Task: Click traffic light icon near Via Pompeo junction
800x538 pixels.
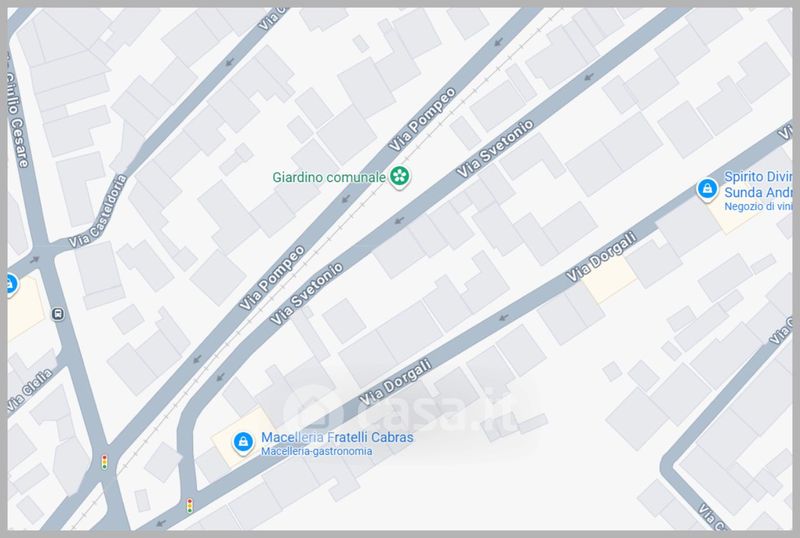Action: click(x=105, y=462)
